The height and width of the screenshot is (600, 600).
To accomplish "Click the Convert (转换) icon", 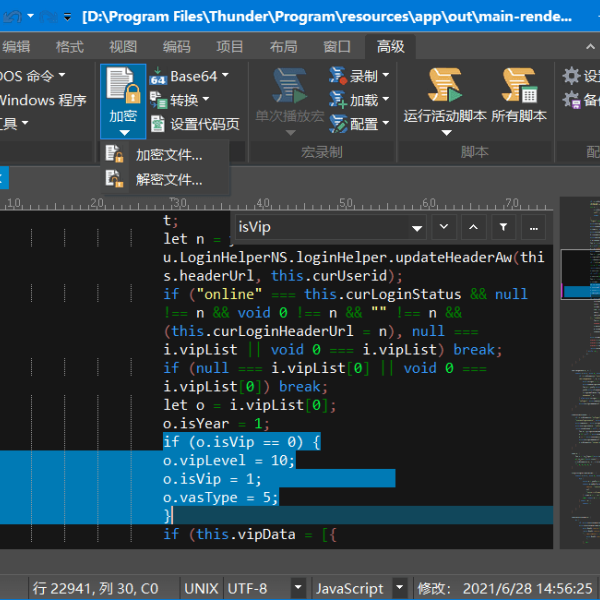I will [x=158, y=100].
